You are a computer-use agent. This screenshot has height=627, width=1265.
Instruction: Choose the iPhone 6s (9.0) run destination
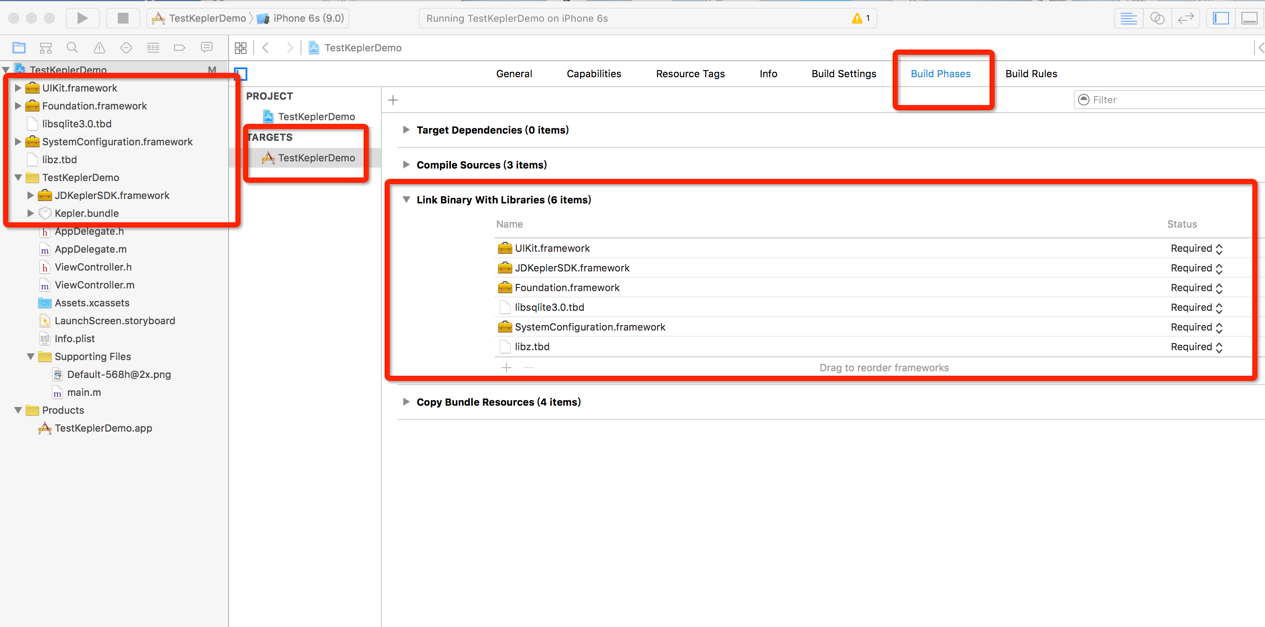[302, 18]
